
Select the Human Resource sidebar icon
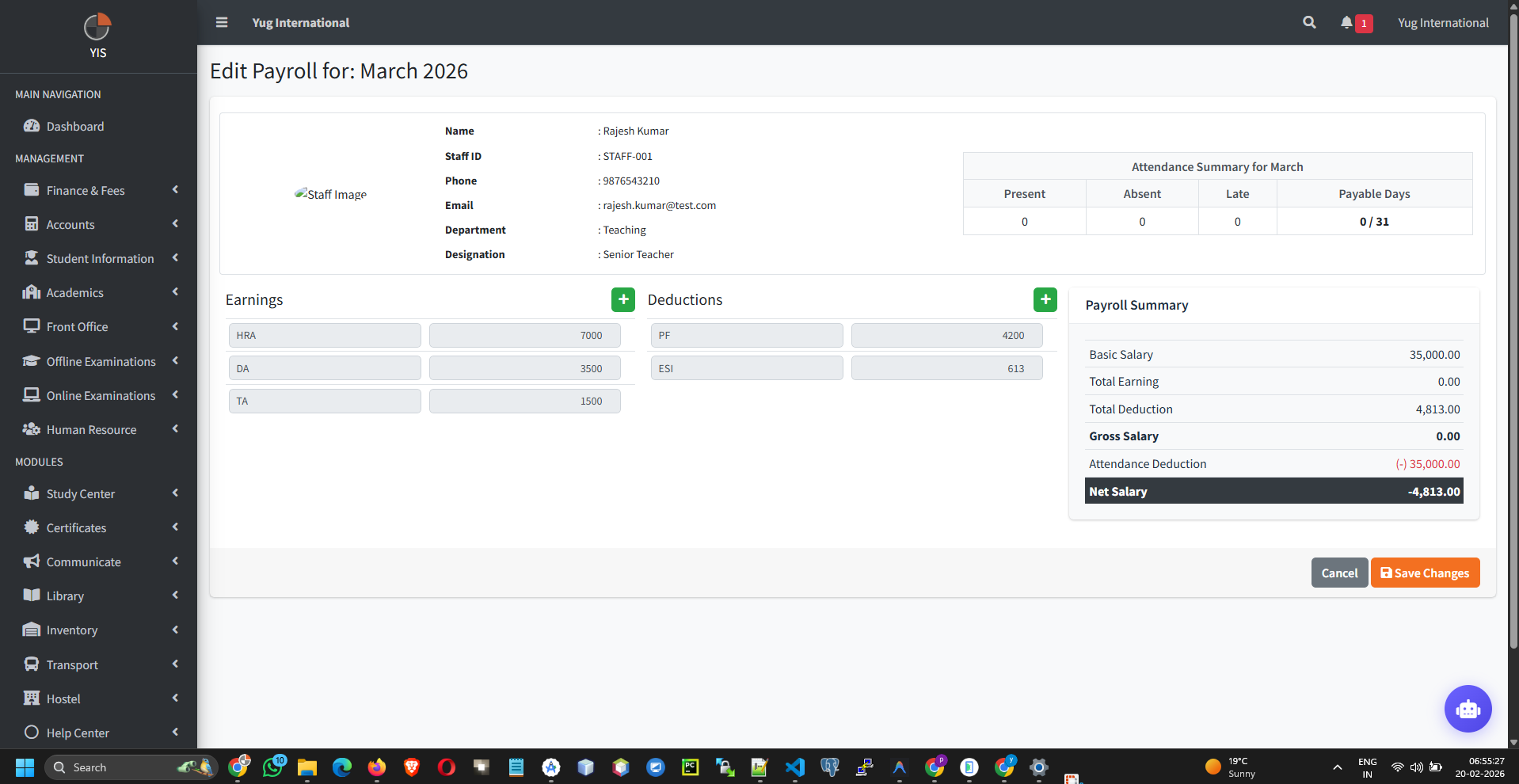pyautogui.click(x=32, y=429)
